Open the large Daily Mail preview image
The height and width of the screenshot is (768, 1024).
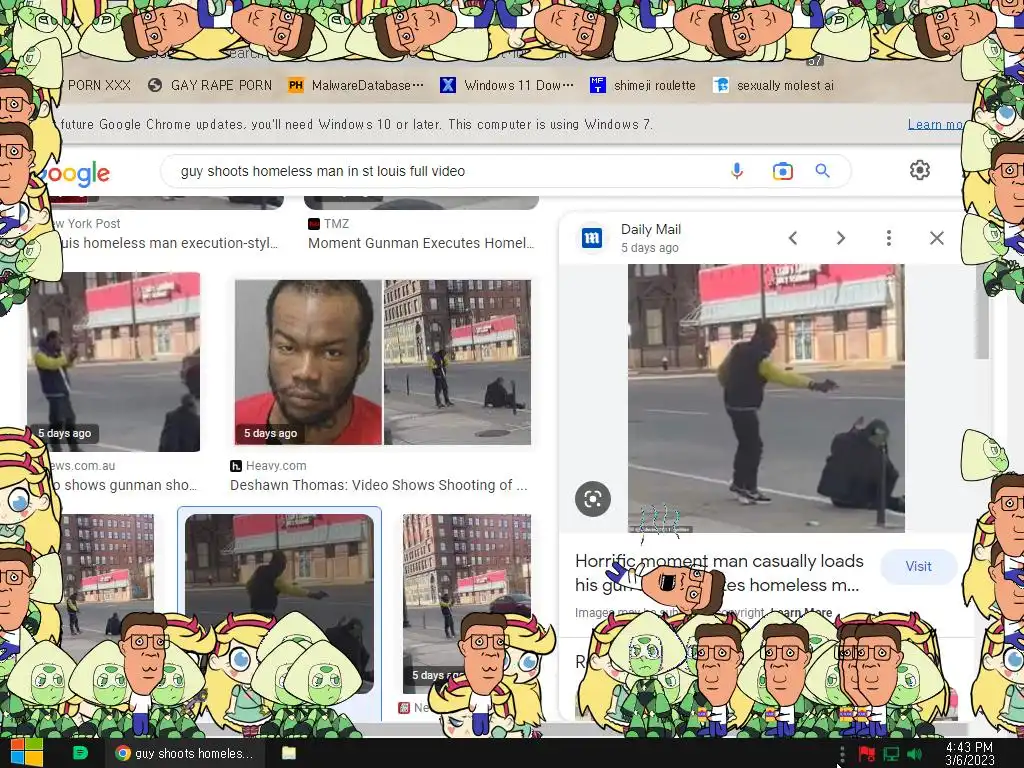pyautogui.click(x=766, y=398)
